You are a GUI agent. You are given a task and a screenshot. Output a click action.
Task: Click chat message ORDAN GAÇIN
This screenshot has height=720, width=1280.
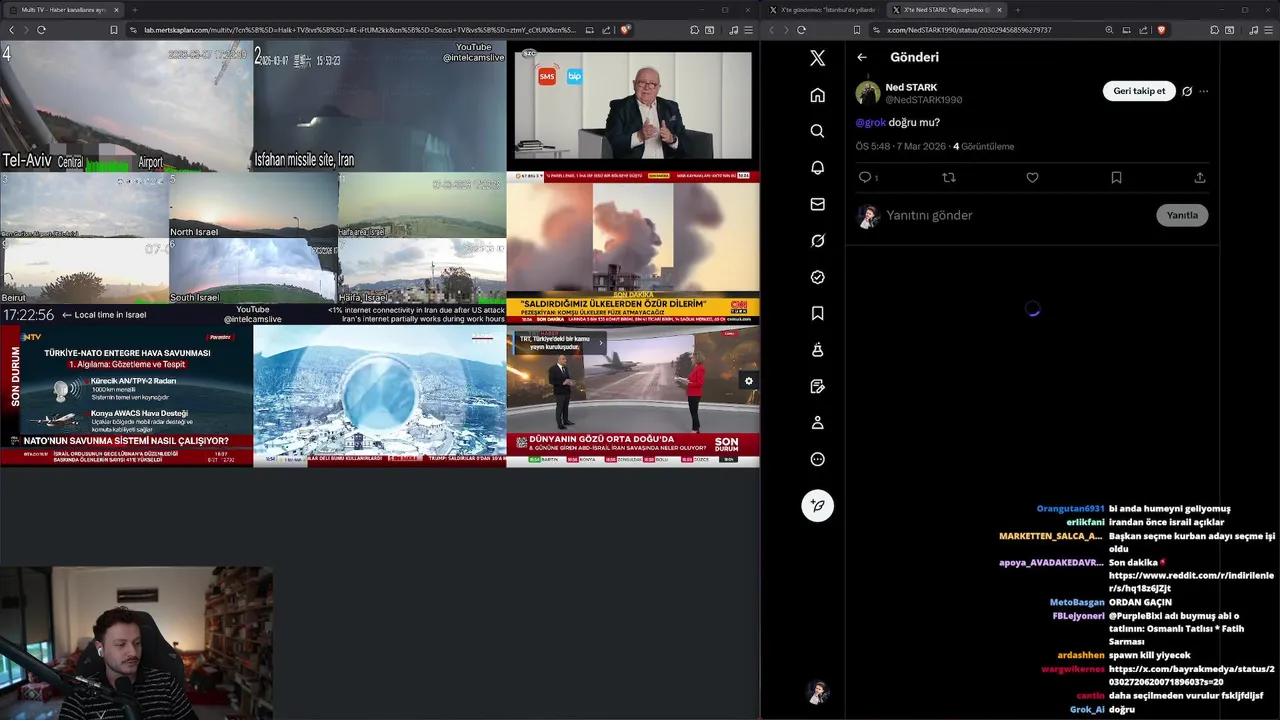tap(1140, 602)
